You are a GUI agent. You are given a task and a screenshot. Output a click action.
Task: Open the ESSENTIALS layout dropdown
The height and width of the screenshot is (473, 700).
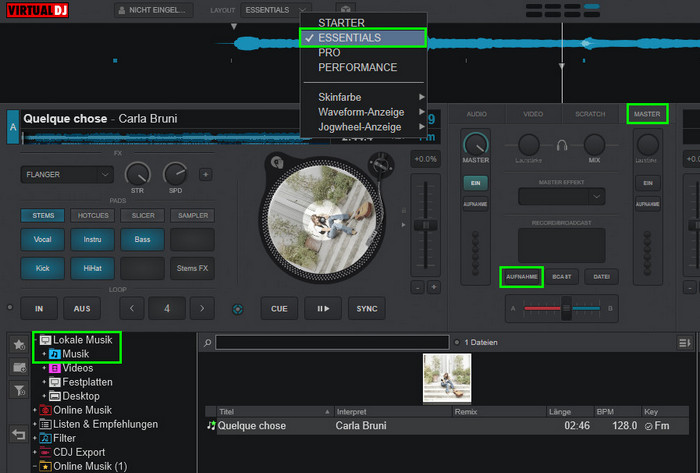tap(275, 10)
